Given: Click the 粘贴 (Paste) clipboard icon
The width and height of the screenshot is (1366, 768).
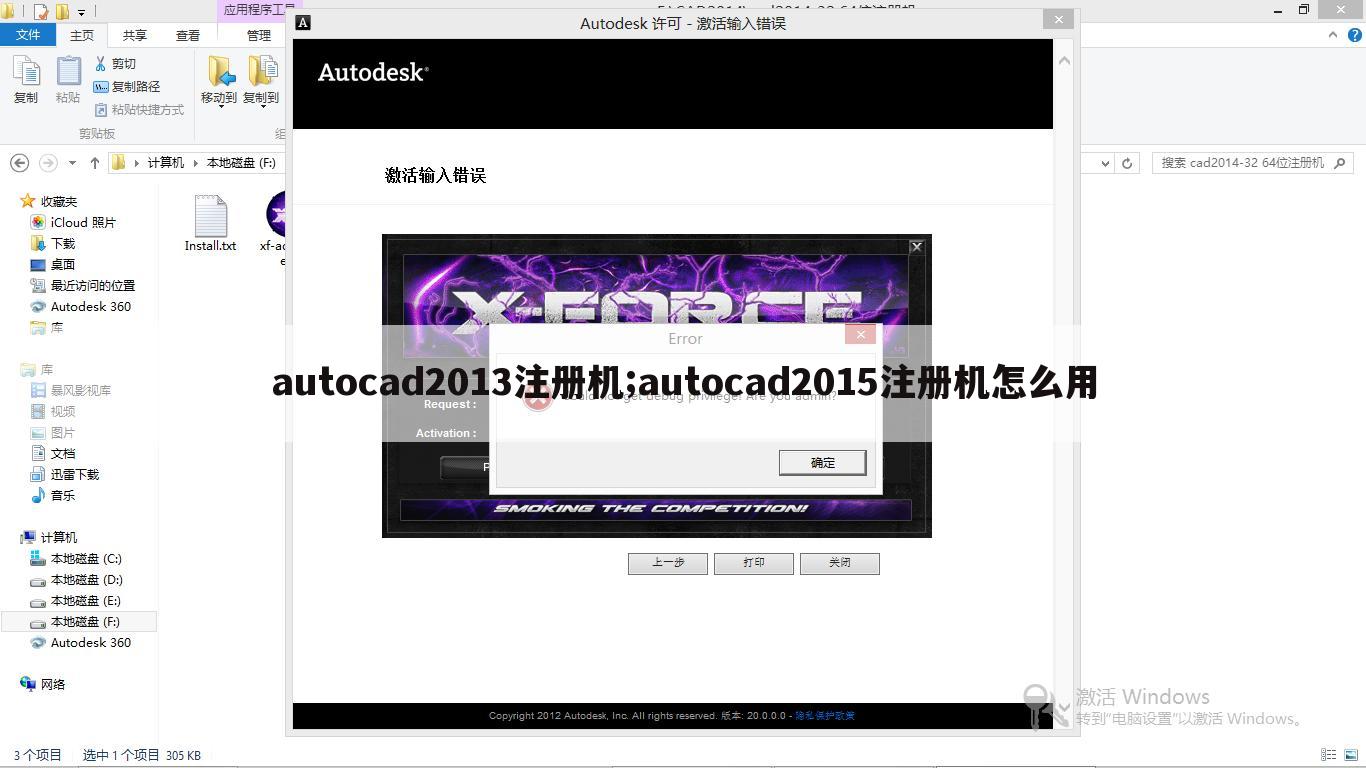Looking at the screenshot, I should (x=68, y=72).
